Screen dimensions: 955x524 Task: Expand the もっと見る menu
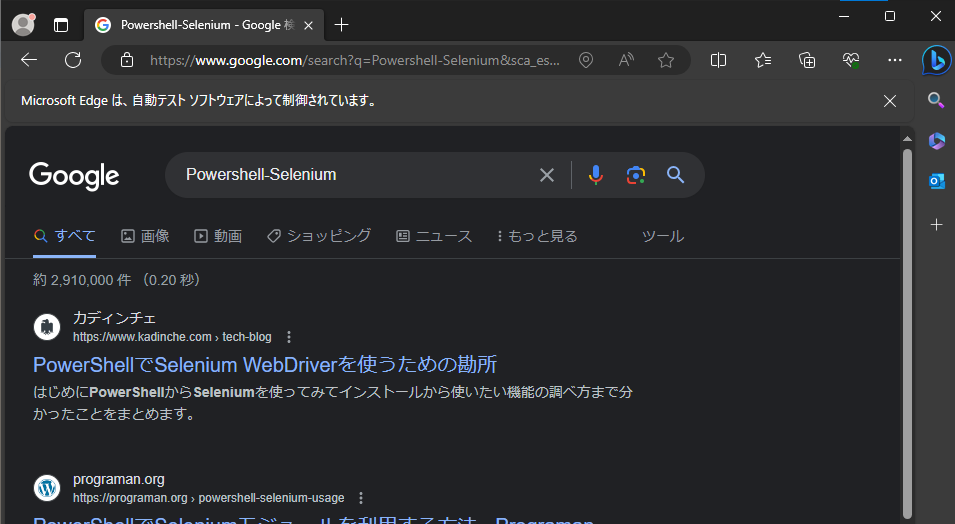[x=537, y=236]
